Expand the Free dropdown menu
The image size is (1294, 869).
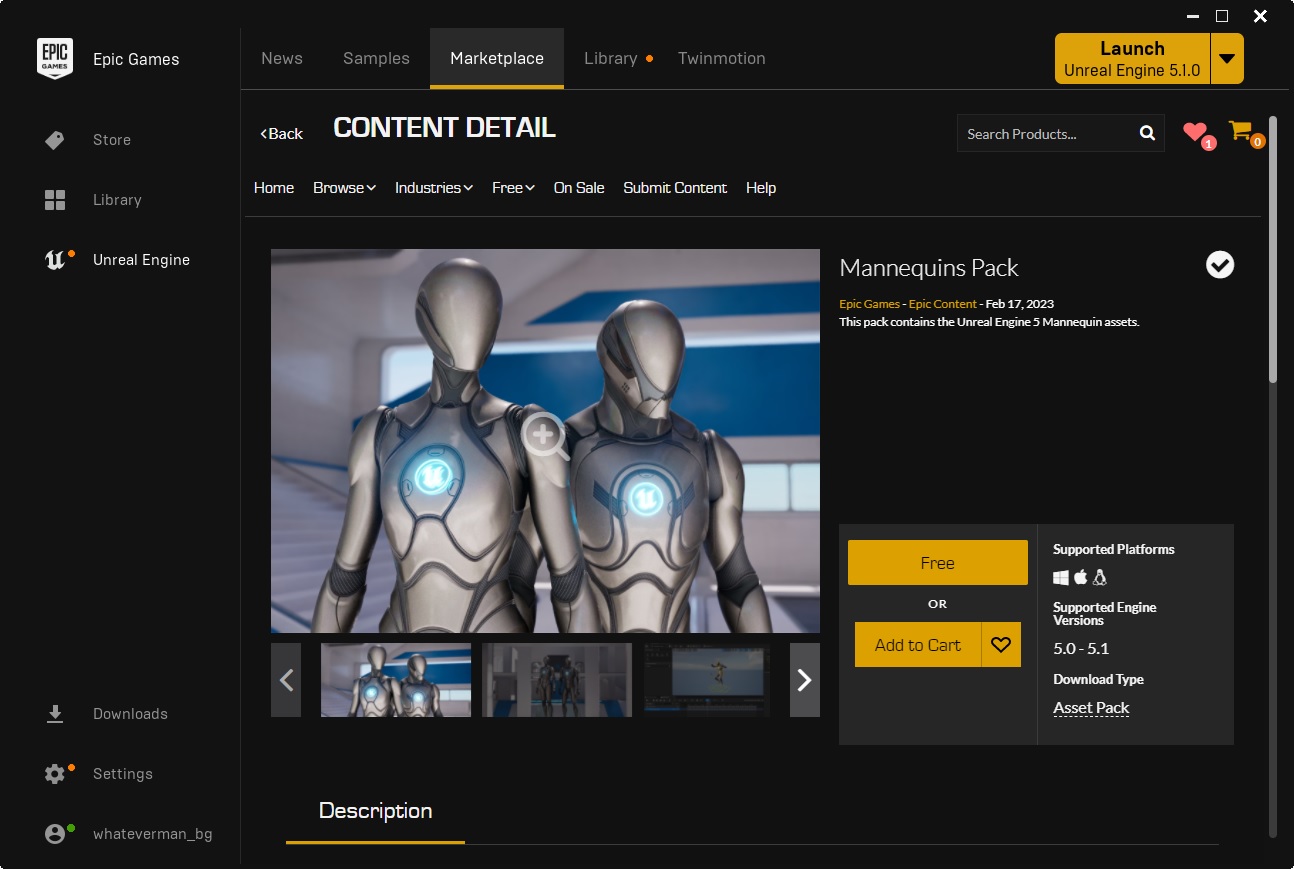pos(513,188)
